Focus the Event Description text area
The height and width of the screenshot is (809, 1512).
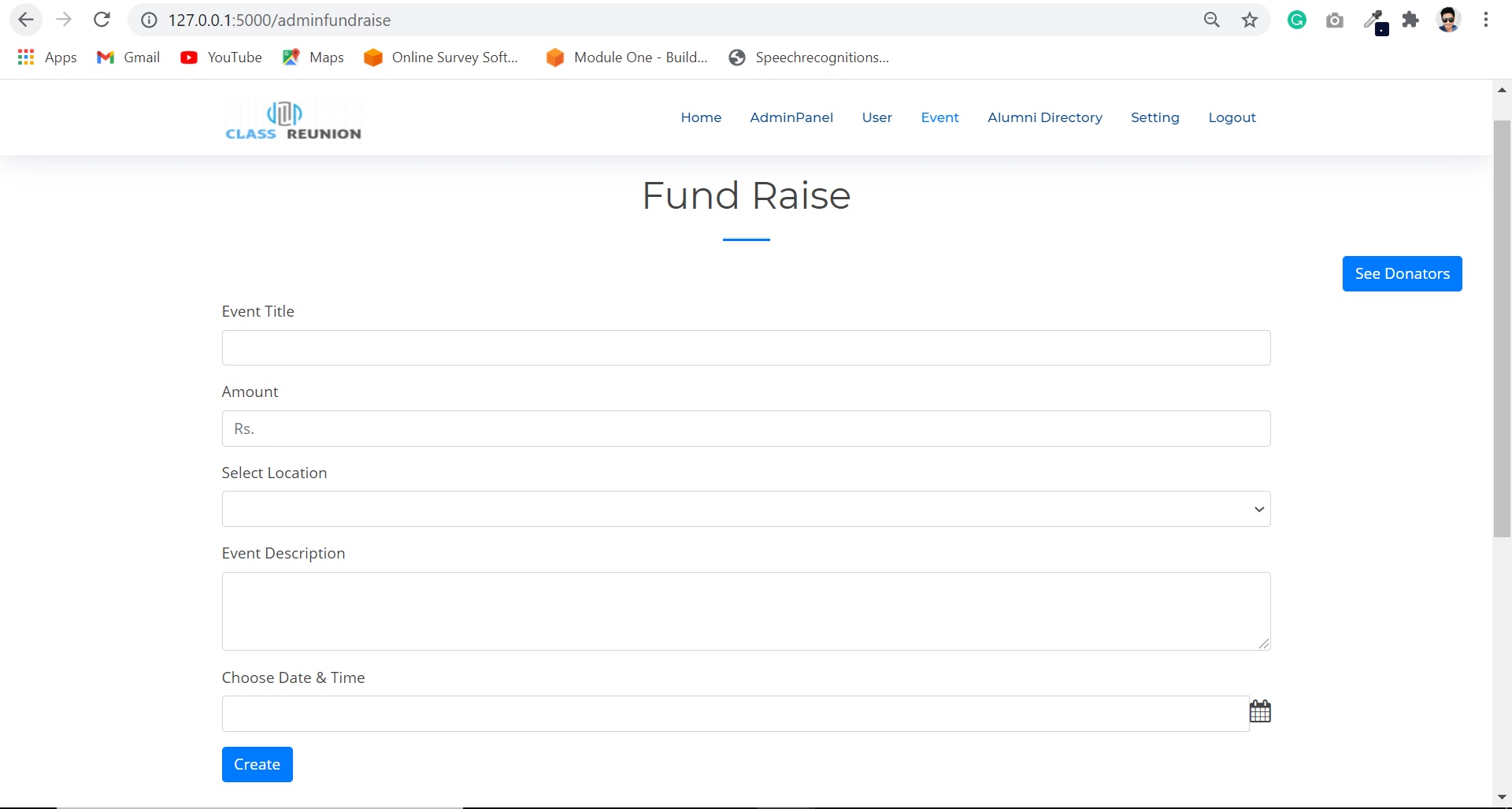click(x=746, y=611)
